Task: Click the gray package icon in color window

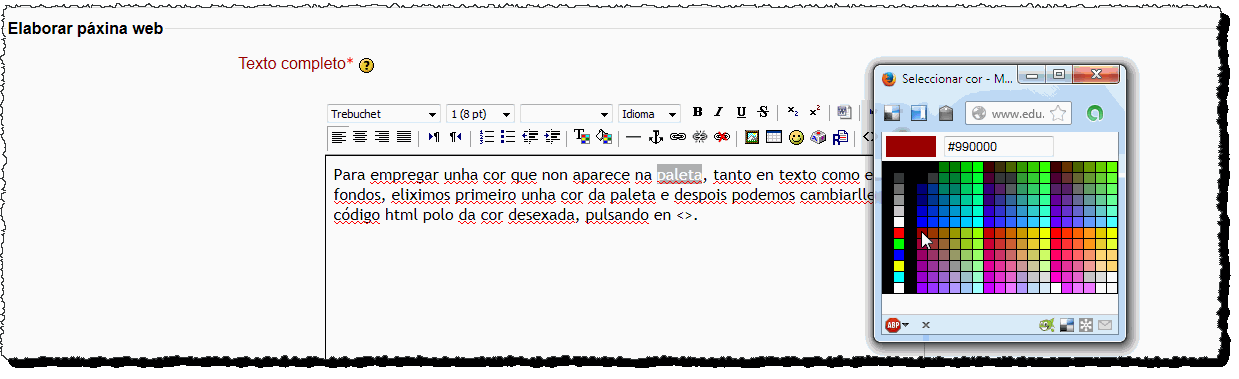Action: click(945, 113)
